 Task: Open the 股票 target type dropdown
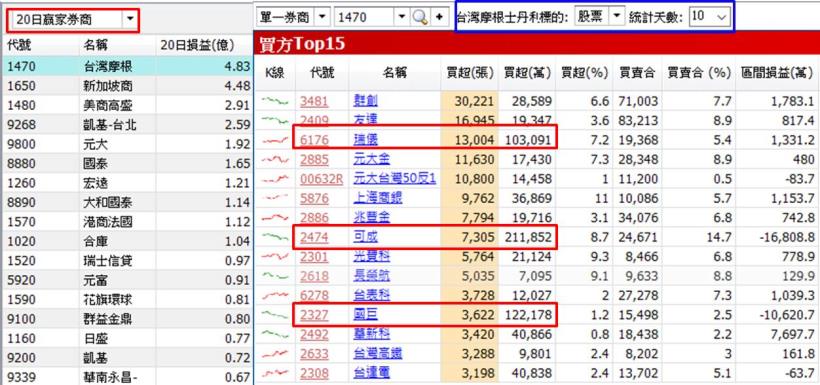point(618,16)
